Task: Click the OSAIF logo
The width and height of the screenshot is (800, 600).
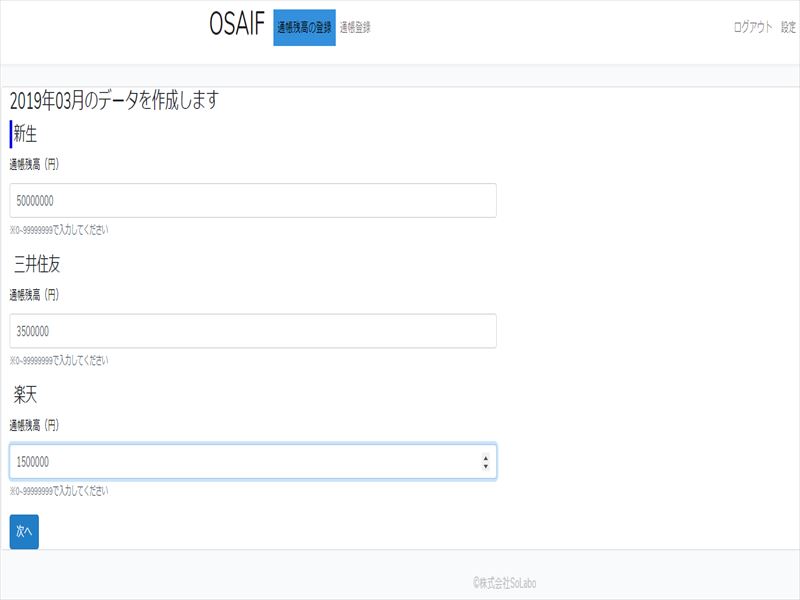Action: pyautogui.click(x=237, y=24)
